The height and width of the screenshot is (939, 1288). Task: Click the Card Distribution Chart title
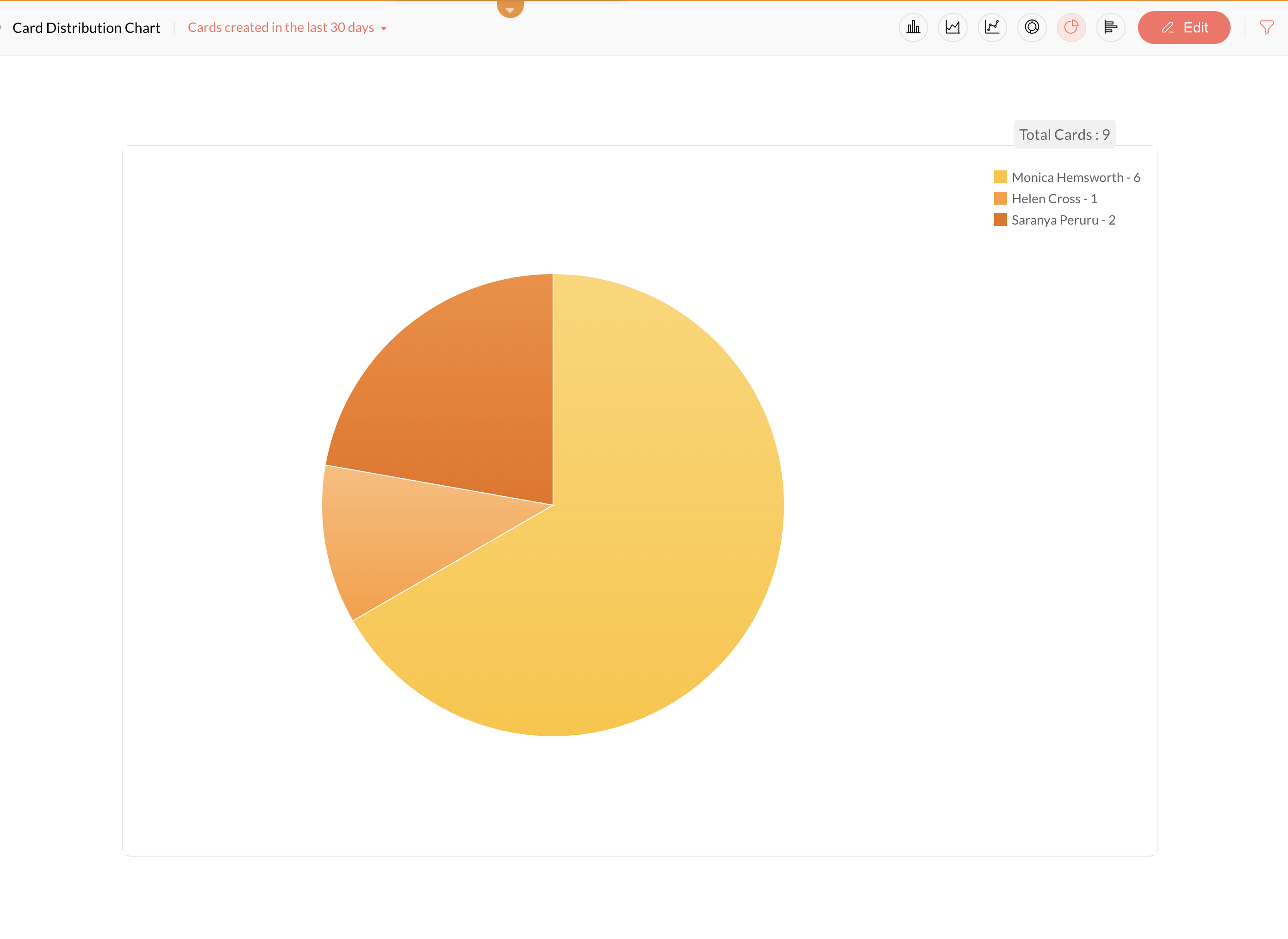tap(87, 27)
